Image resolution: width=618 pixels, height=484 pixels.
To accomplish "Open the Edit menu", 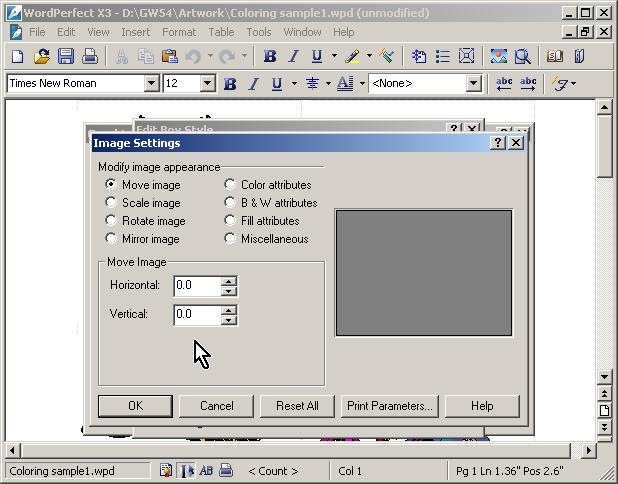I will point(66,32).
